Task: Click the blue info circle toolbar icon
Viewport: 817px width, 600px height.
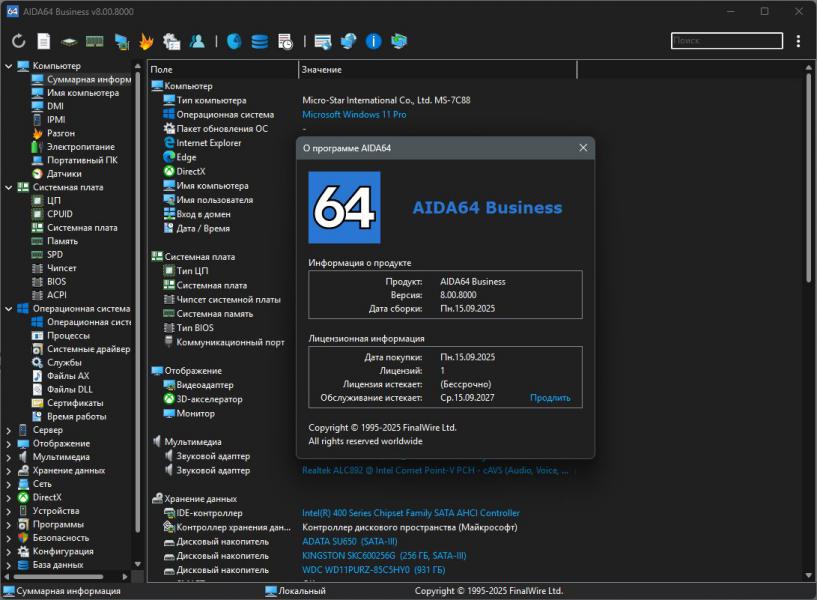Action: click(374, 41)
